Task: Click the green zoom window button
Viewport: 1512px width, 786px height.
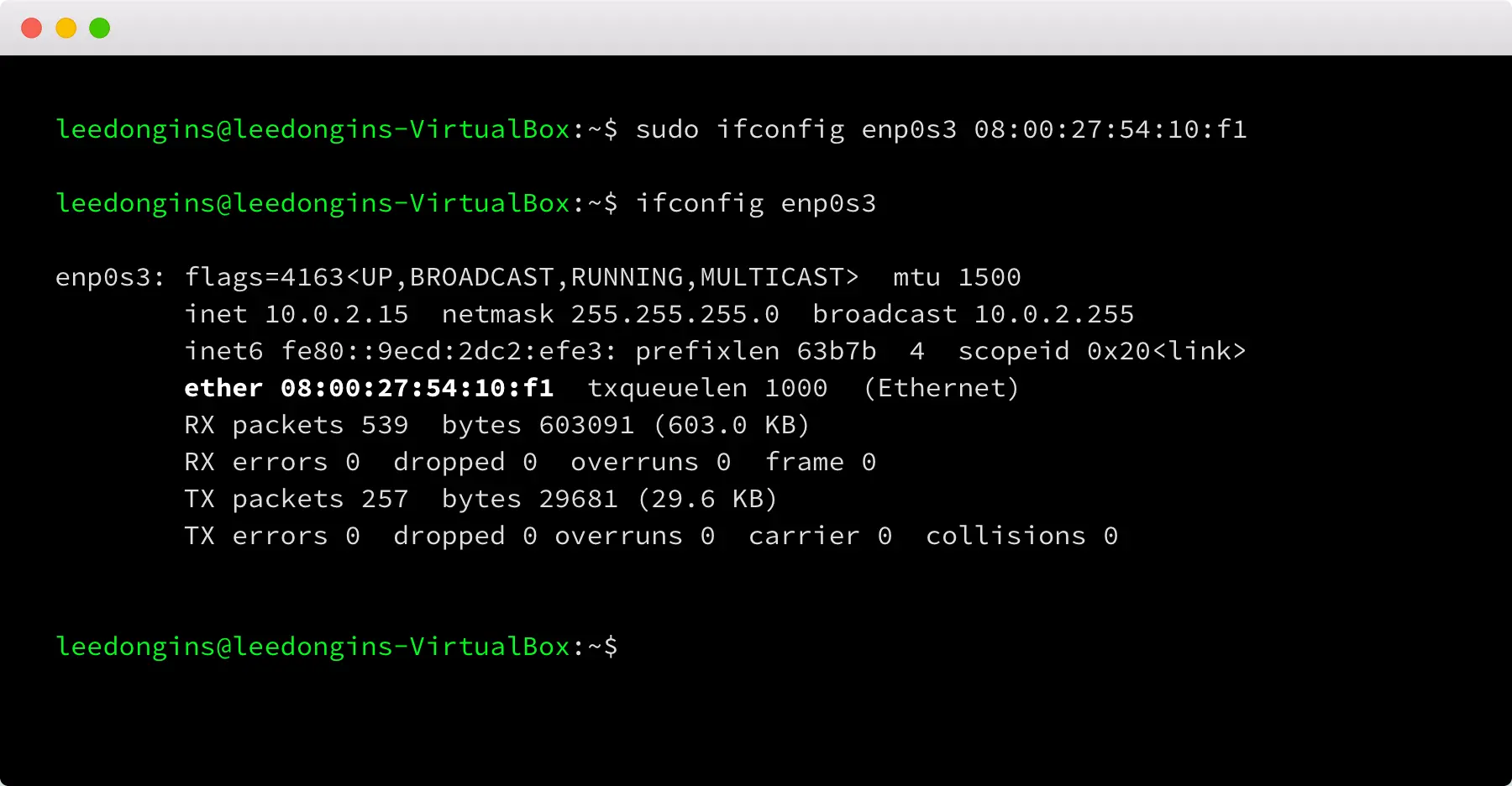Action: tap(98, 28)
